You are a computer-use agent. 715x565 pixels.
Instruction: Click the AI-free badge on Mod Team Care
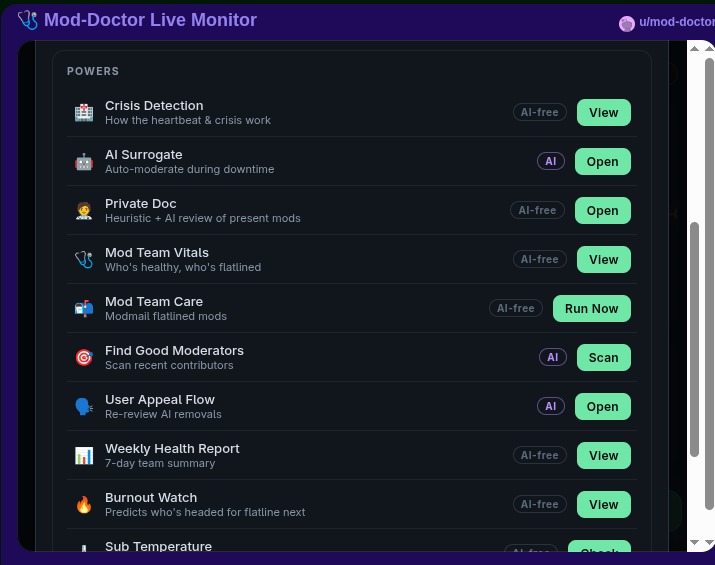point(516,308)
